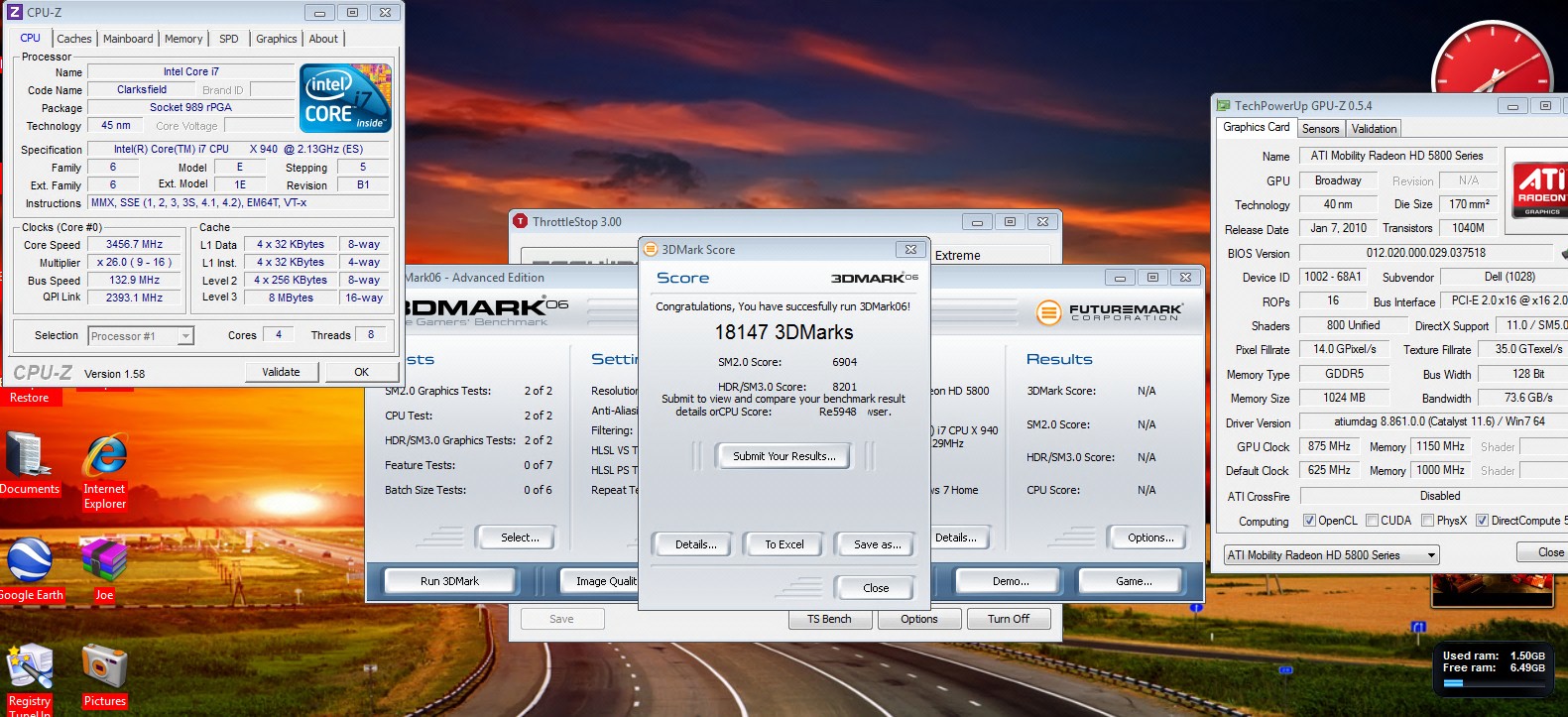
Task: Open the Sensors tab in GPU-Z
Action: tap(1320, 129)
